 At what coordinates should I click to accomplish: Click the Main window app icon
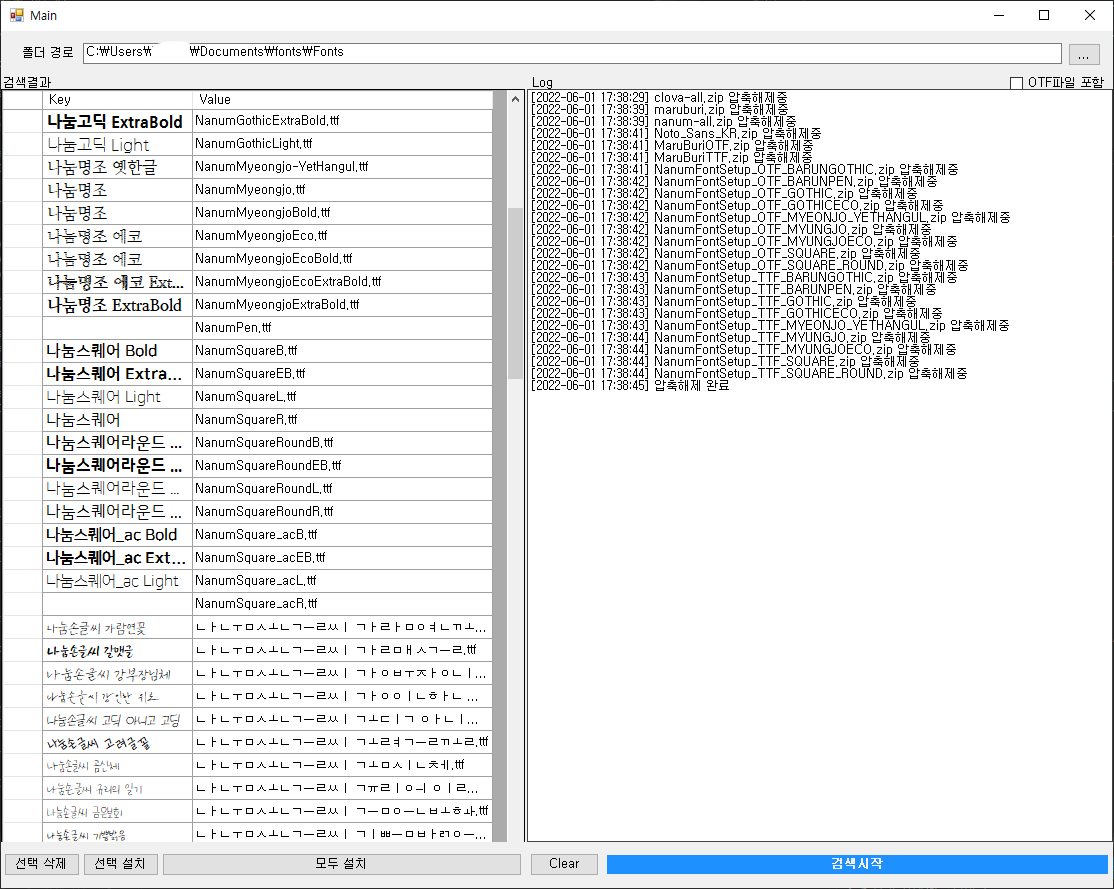(x=16, y=15)
